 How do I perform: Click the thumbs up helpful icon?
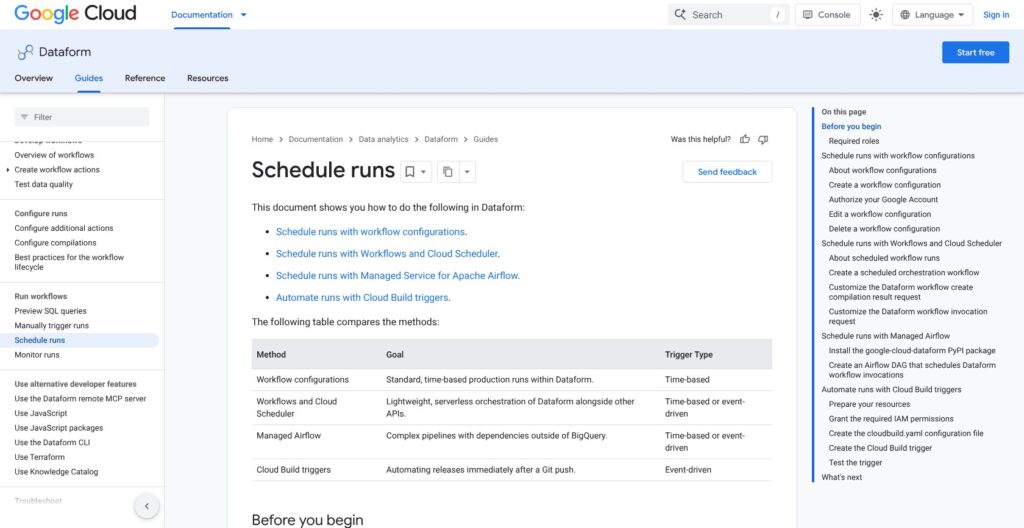pyautogui.click(x=744, y=139)
